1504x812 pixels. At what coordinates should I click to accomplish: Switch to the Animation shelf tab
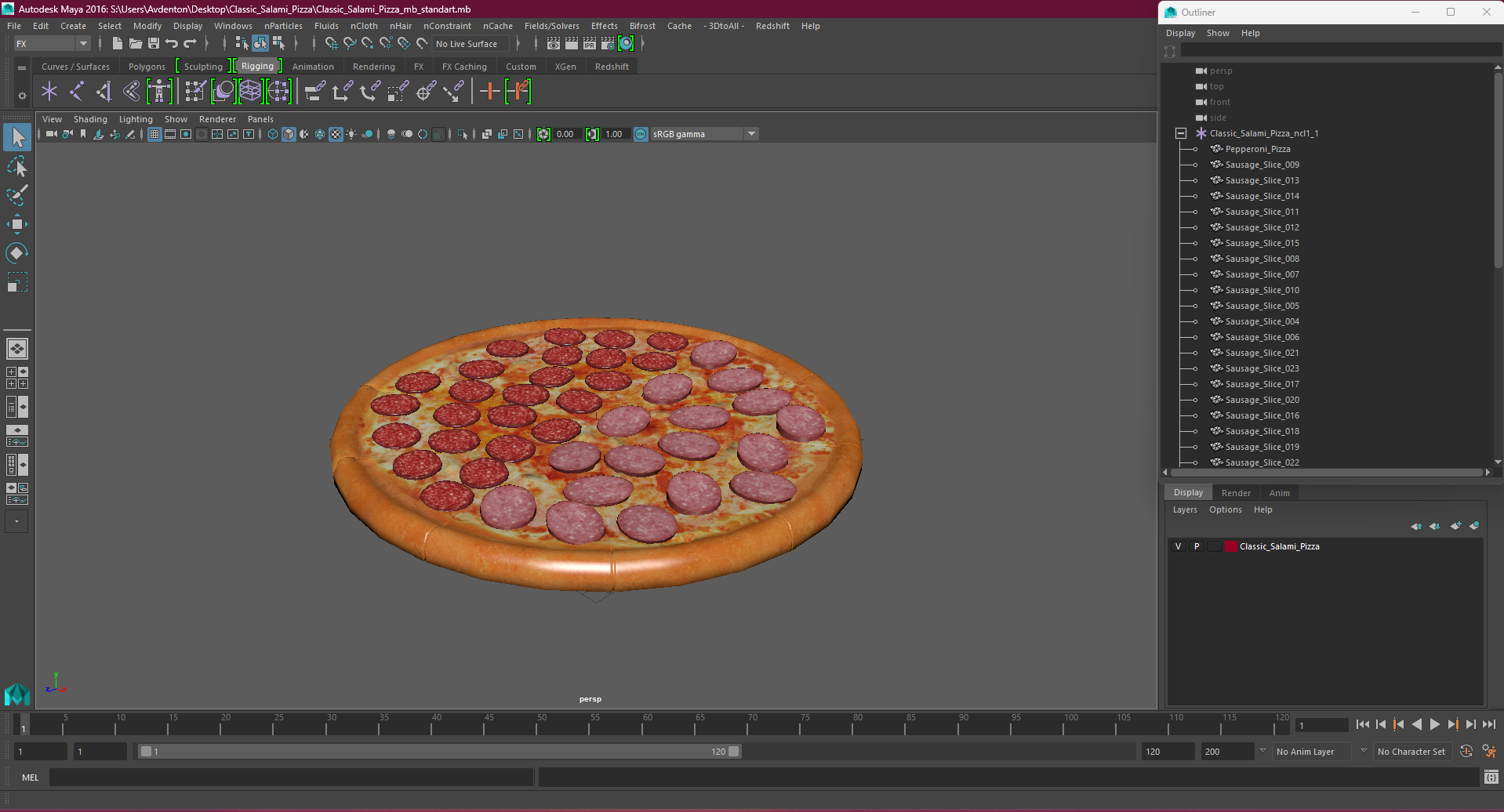tap(313, 67)
